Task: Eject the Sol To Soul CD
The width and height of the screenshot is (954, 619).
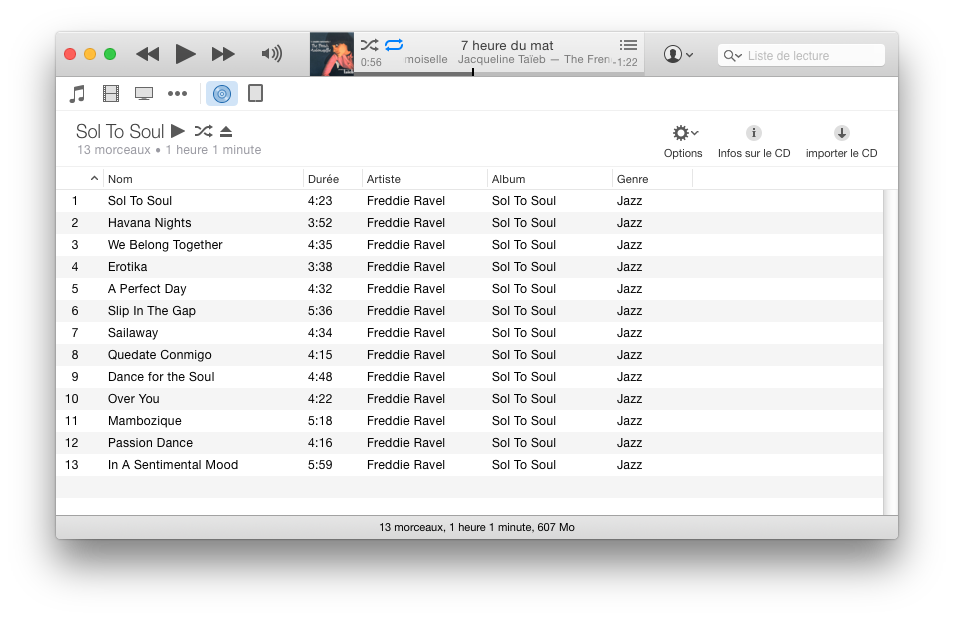Action: (x=226, y=131)
